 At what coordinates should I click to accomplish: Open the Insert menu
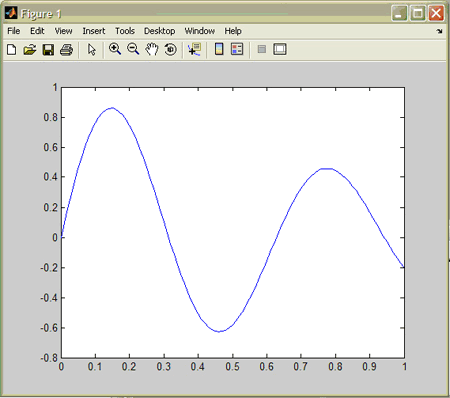(94, 31)
